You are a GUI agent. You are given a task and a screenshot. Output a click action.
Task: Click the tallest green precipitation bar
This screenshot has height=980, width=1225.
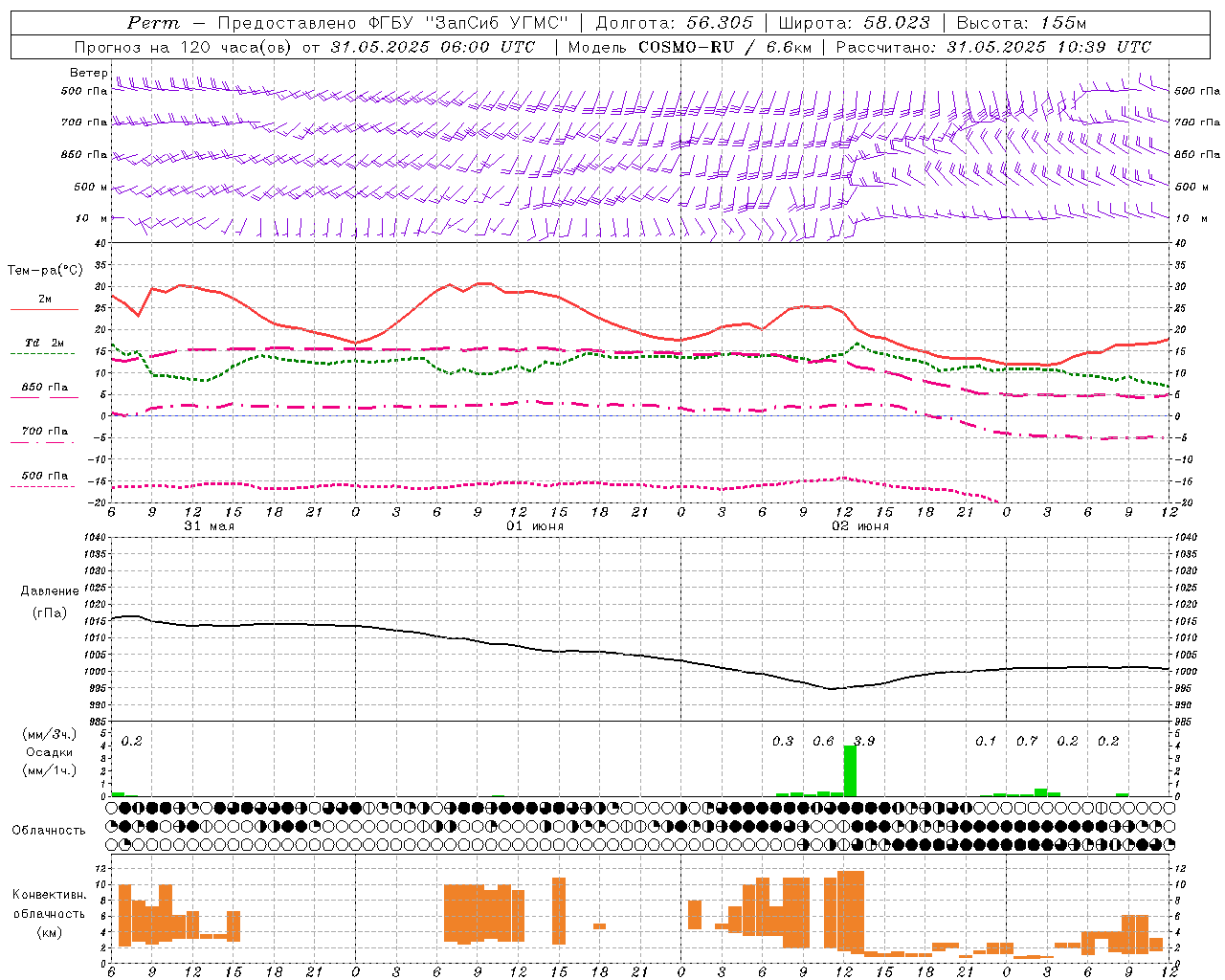tap(850, 770)
